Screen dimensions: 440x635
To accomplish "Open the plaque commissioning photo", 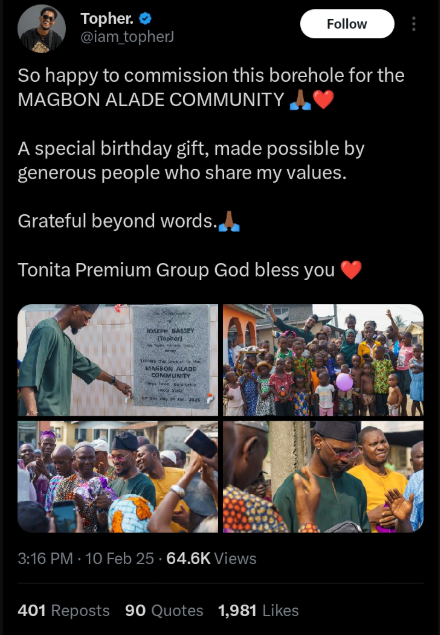I will pos(117,360).
